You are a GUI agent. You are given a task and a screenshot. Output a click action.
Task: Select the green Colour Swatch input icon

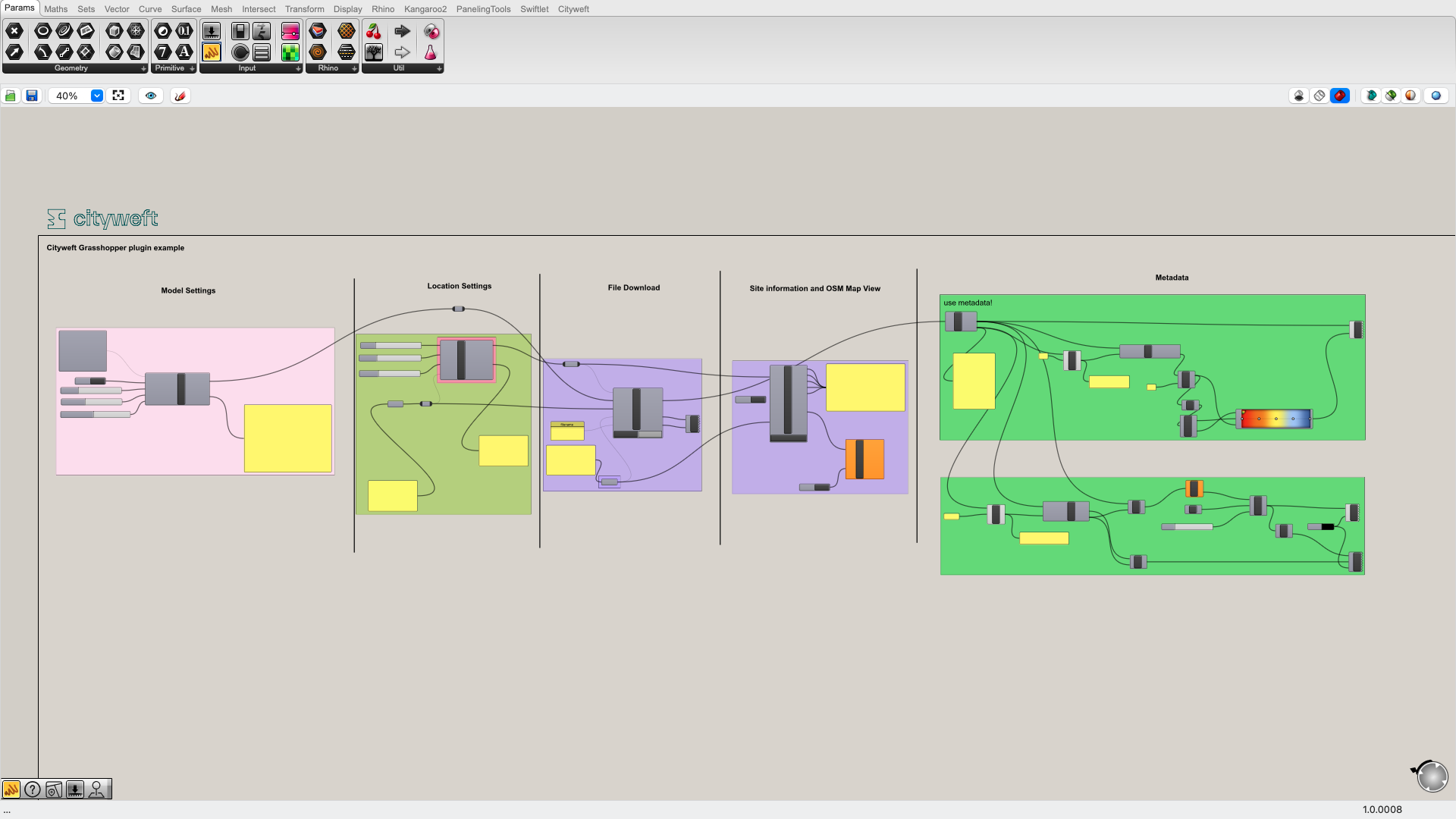(x=290, y=52)
